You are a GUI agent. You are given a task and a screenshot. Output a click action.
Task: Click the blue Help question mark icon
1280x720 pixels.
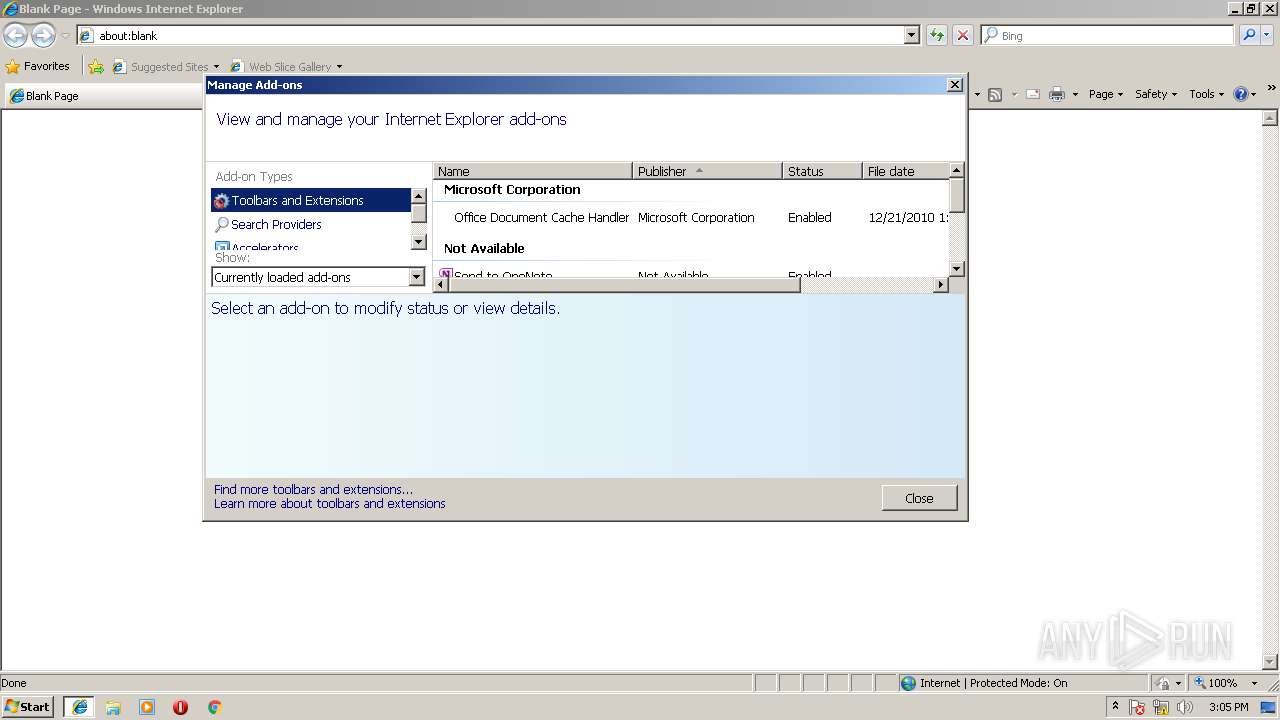(x=1241, y=94)
